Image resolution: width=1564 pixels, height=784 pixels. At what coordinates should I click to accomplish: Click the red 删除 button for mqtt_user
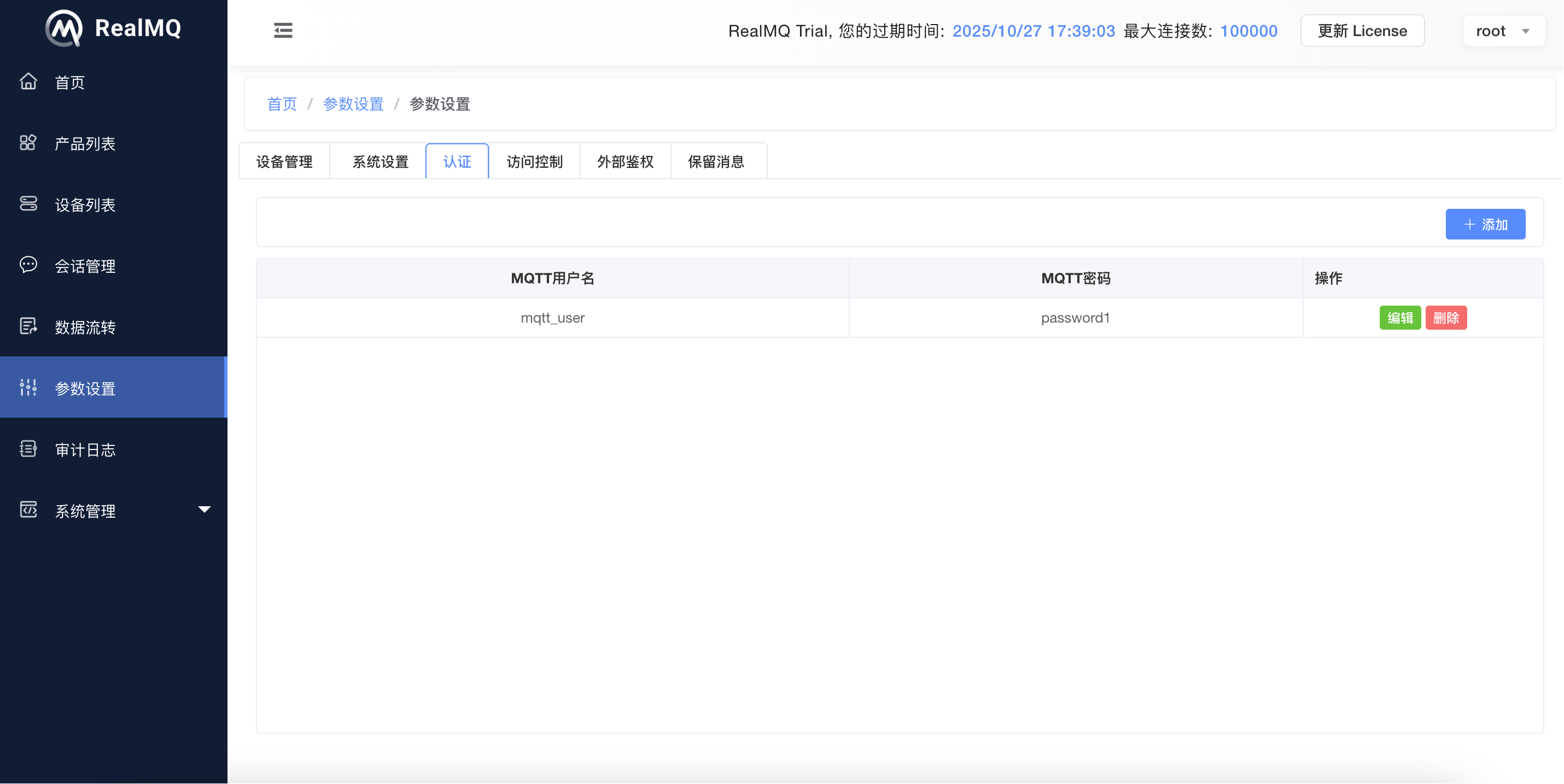click(1446, 318)
